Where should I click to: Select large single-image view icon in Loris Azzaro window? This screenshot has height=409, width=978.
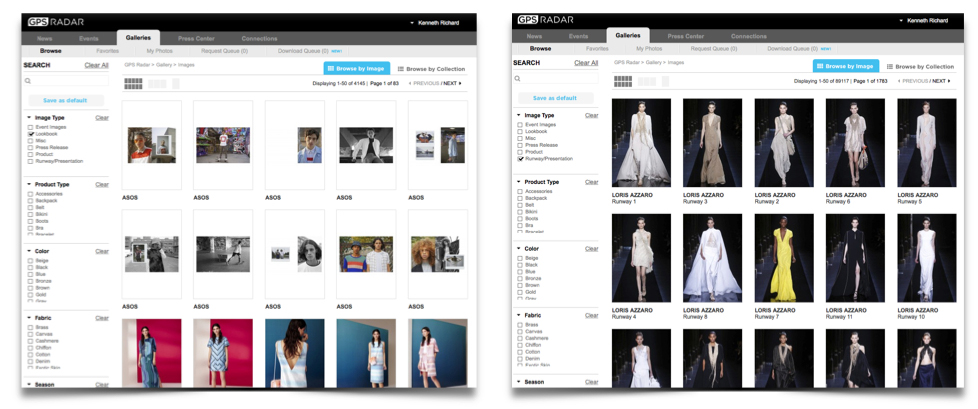coord(666,81)
